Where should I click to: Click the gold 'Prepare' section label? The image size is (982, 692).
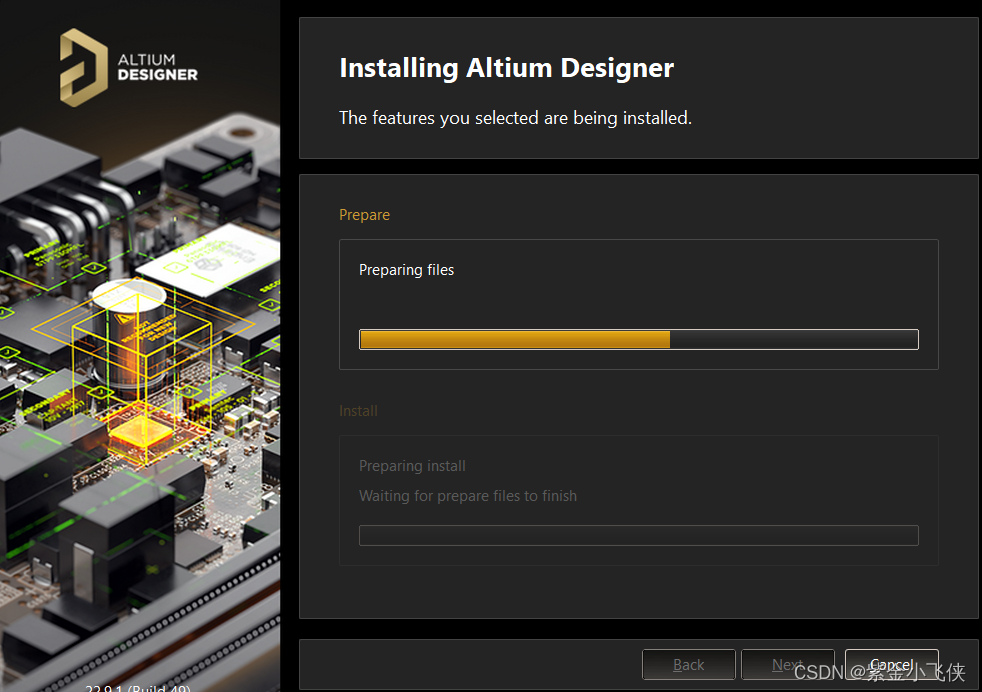tap(364, 215)
